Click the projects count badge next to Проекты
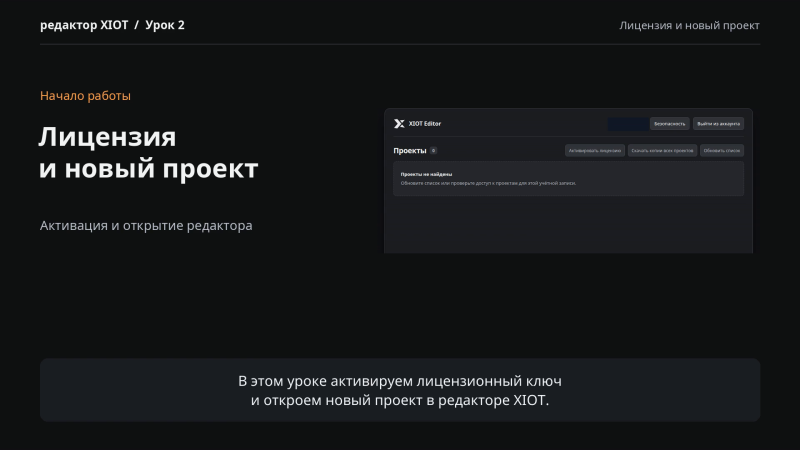The height and width of the screenshot is (450, 800). click(x=433, y=151)
